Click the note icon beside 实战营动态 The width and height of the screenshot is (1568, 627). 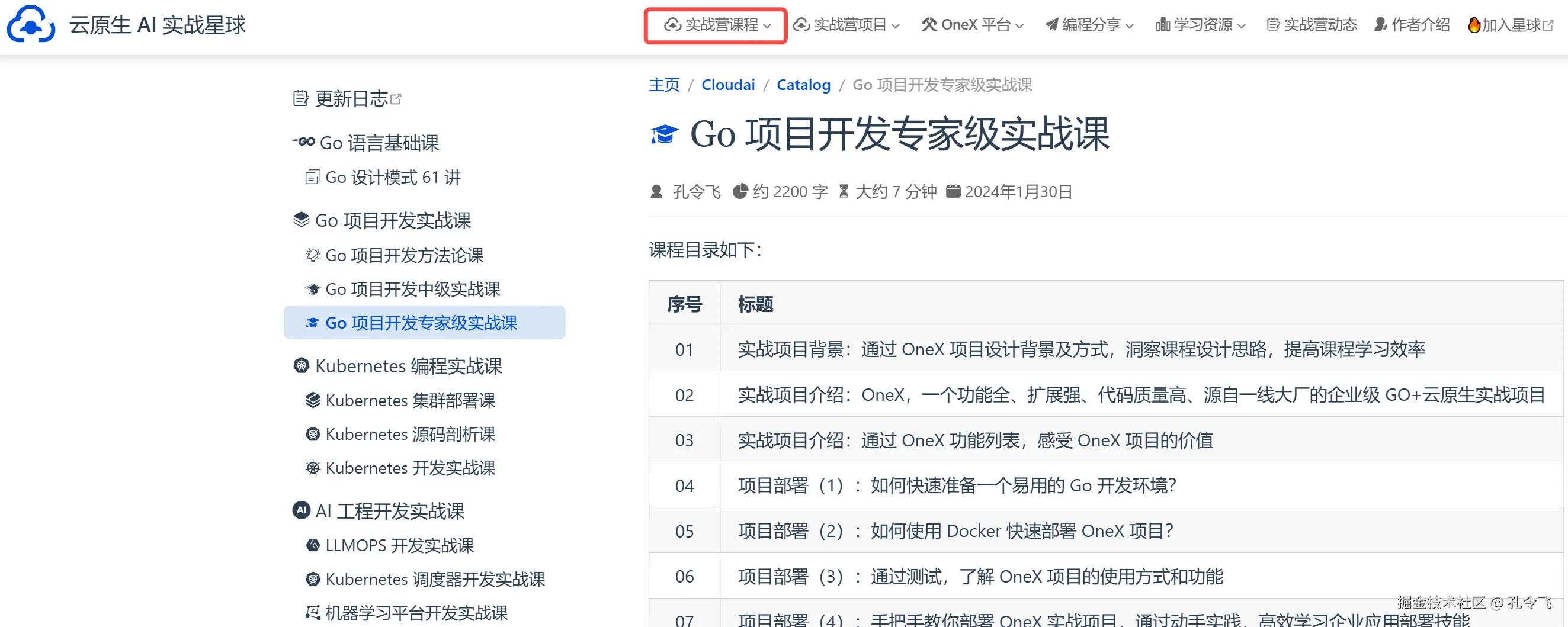point(1273,25)
